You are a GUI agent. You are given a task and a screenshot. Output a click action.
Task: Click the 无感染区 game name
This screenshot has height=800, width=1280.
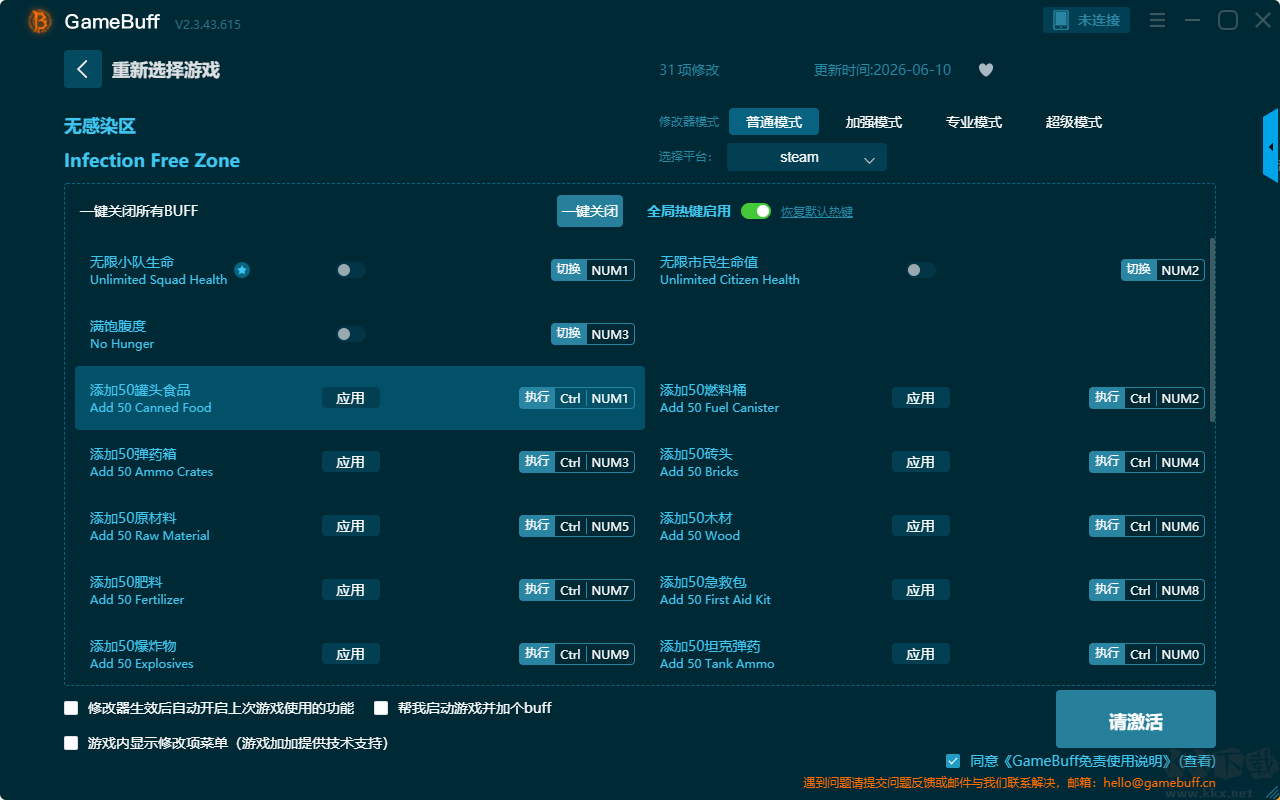pyautogui.click(x=100, y=126)
